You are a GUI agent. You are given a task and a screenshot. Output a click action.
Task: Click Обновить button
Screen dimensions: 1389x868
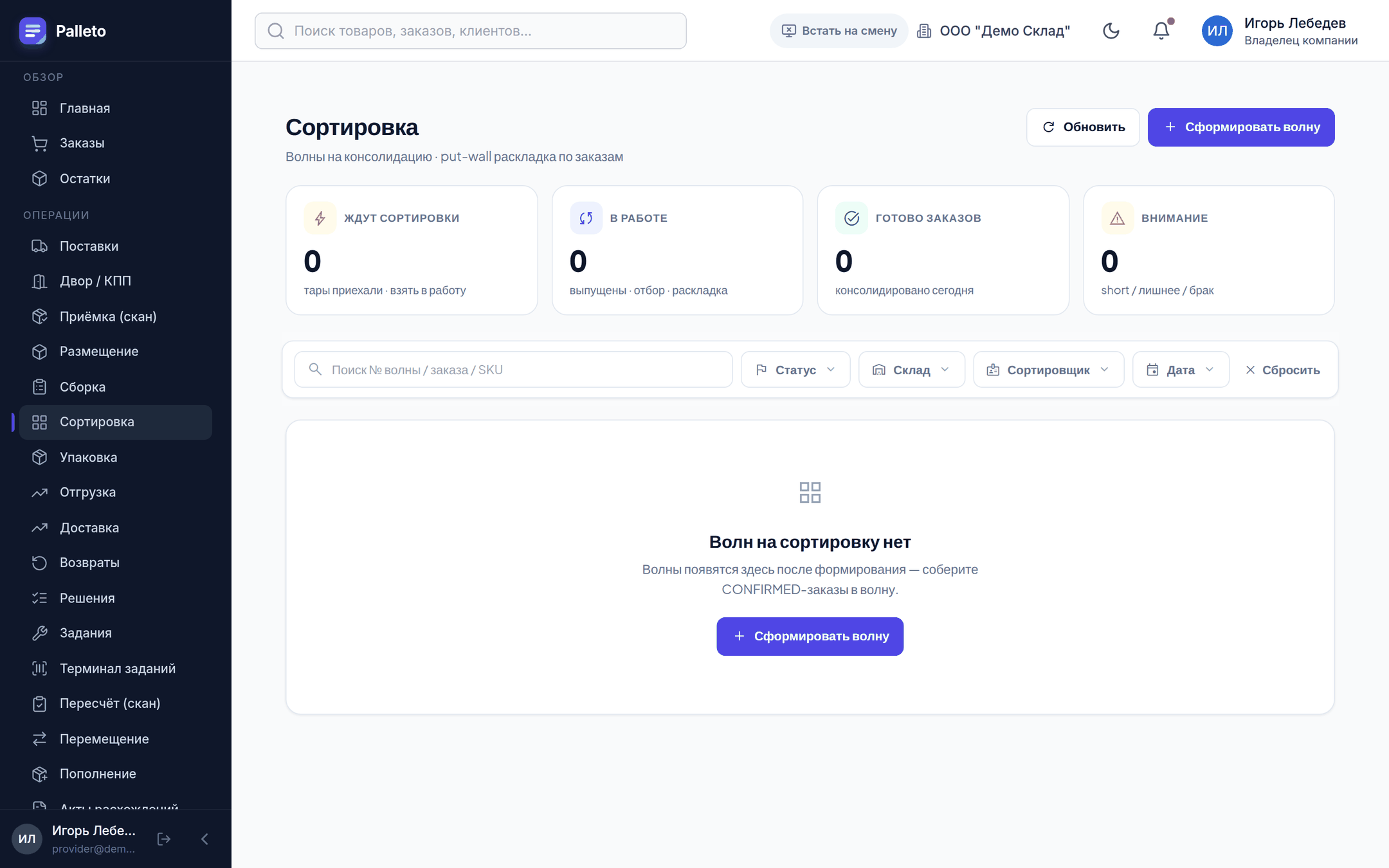coord(1083,127)
